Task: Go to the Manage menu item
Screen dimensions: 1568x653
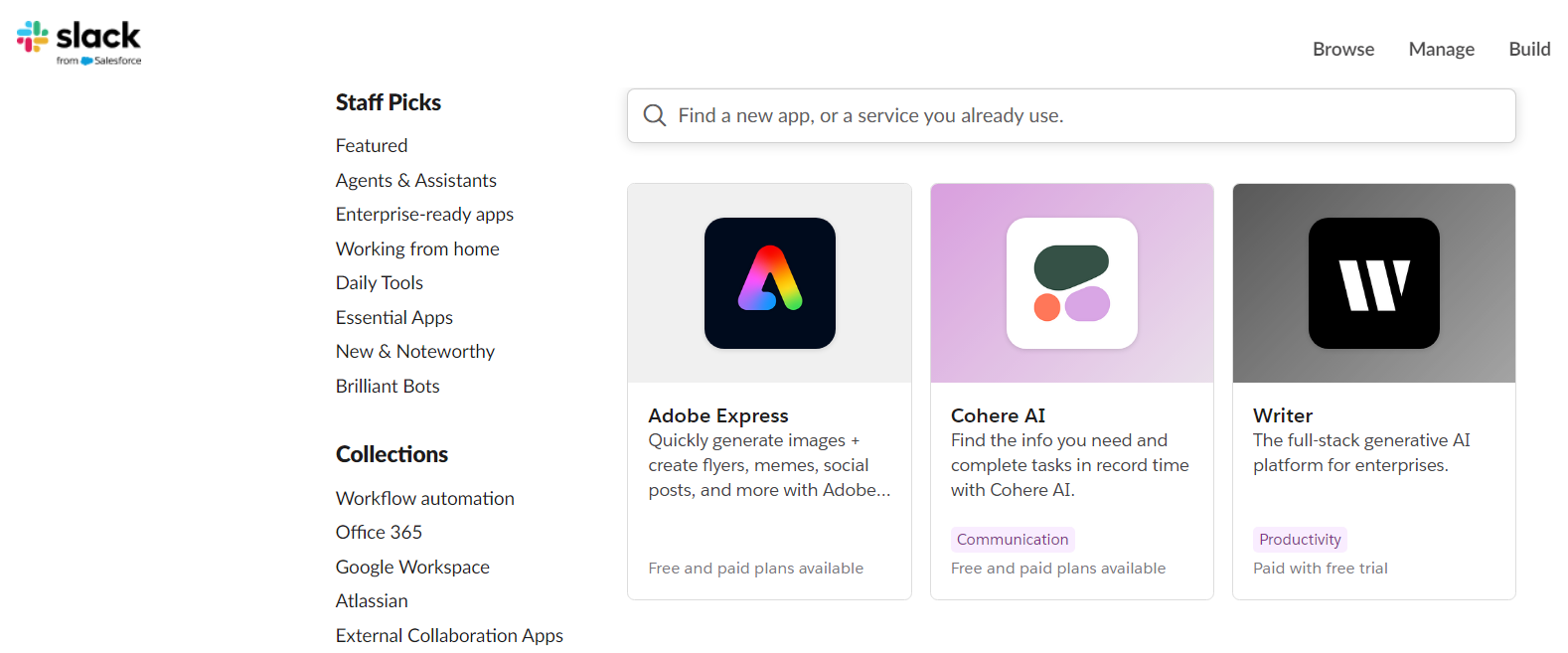Action: click(1441, 49)
